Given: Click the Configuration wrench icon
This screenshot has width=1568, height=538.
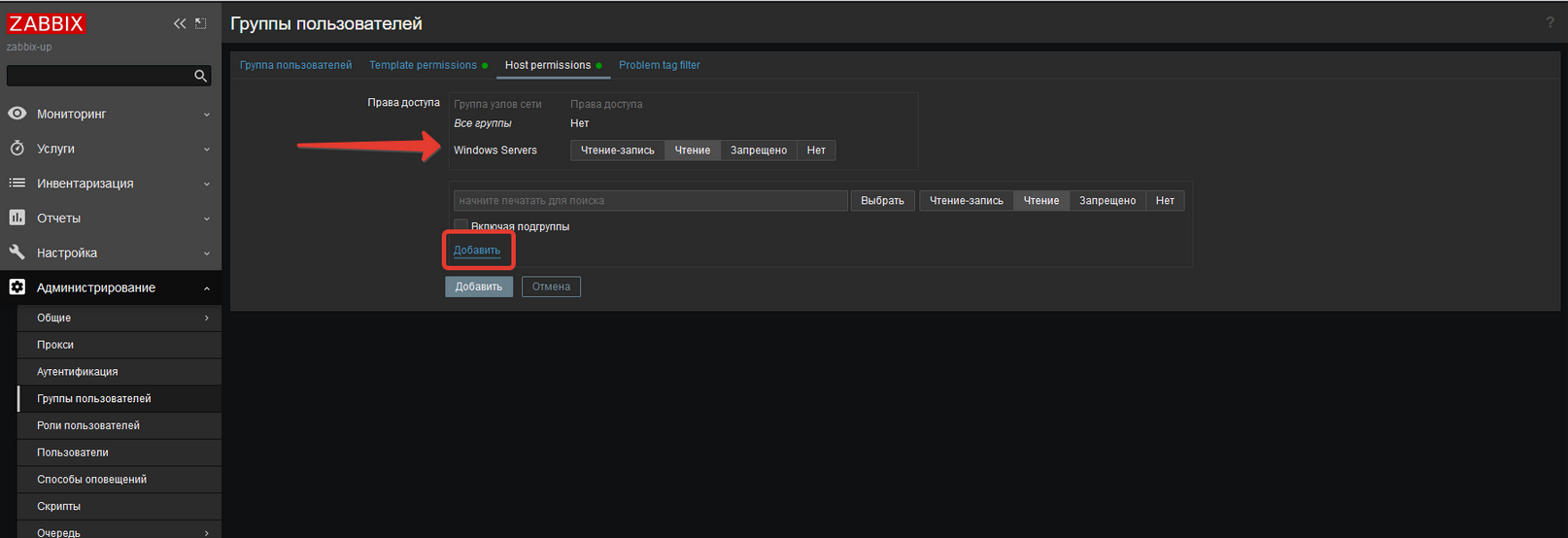Looking at the screenshot, I should tap(17, 252).
